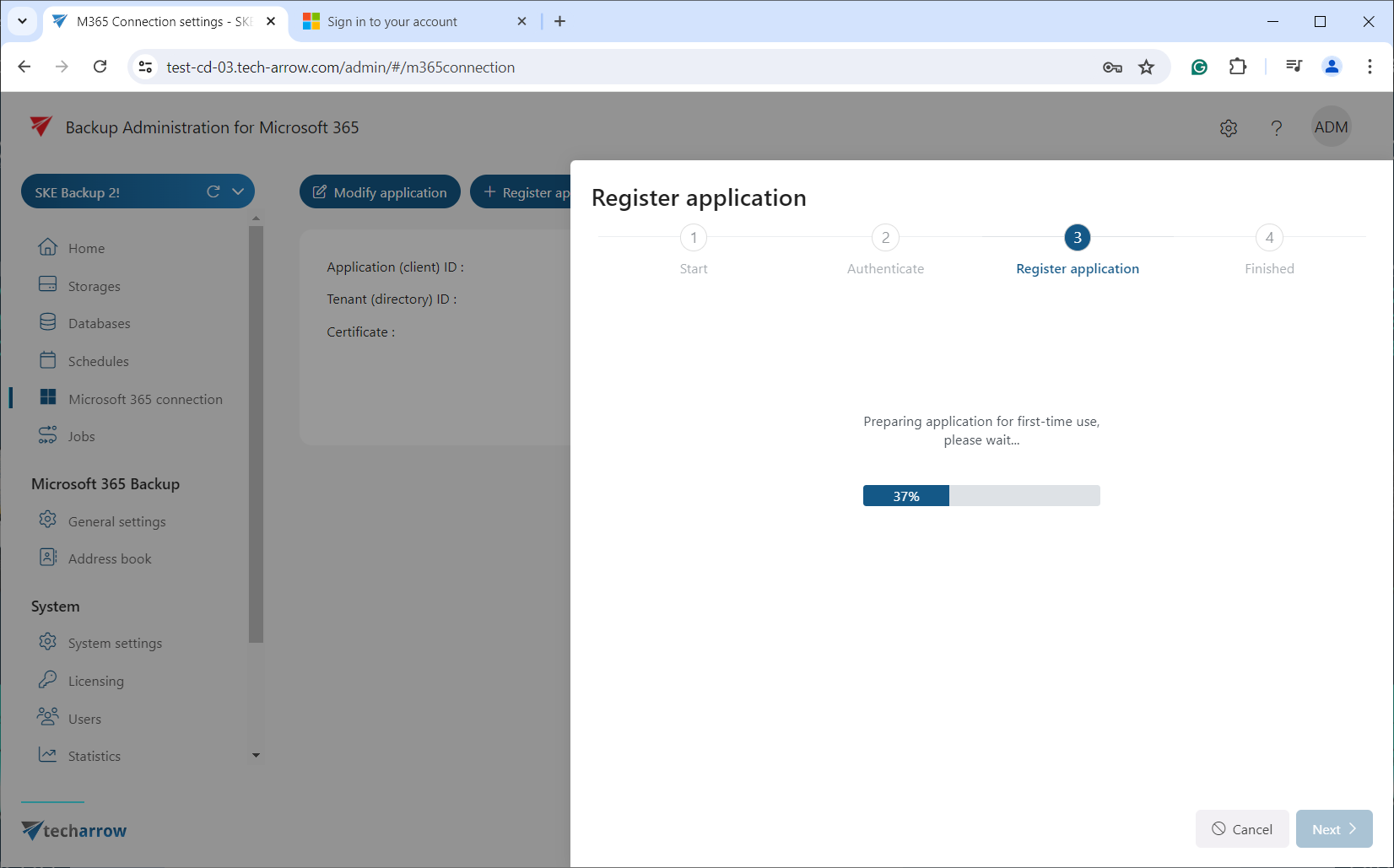The height and width of the screenshot is (868, 1394).
Task: Open the Databases menu item
Action: [100, 323]
